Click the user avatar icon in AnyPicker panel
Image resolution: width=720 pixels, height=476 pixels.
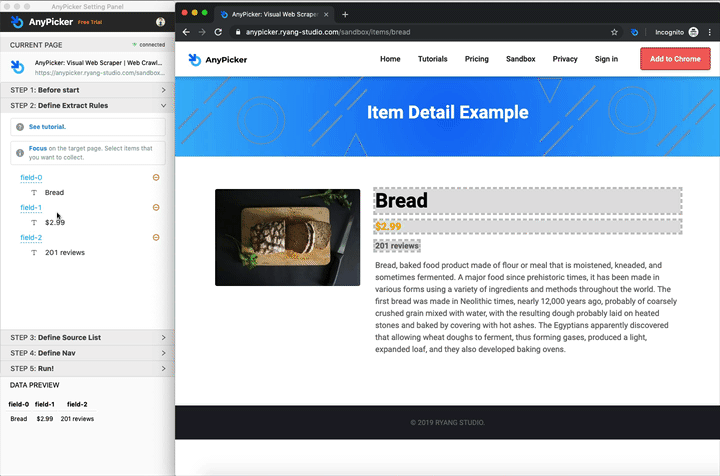click(160, 22)
